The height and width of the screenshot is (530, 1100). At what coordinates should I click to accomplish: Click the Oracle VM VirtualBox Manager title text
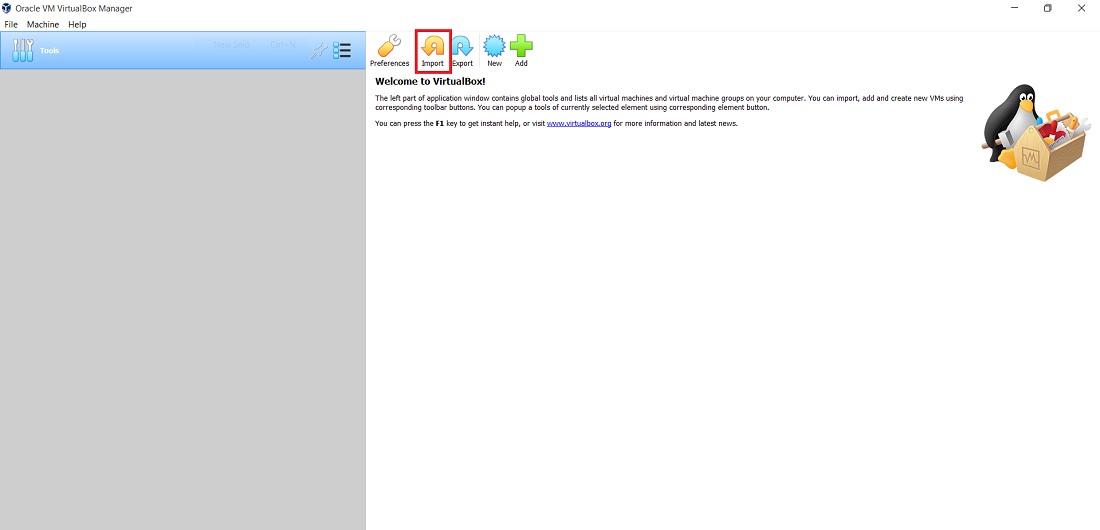(x=74, y=8)
